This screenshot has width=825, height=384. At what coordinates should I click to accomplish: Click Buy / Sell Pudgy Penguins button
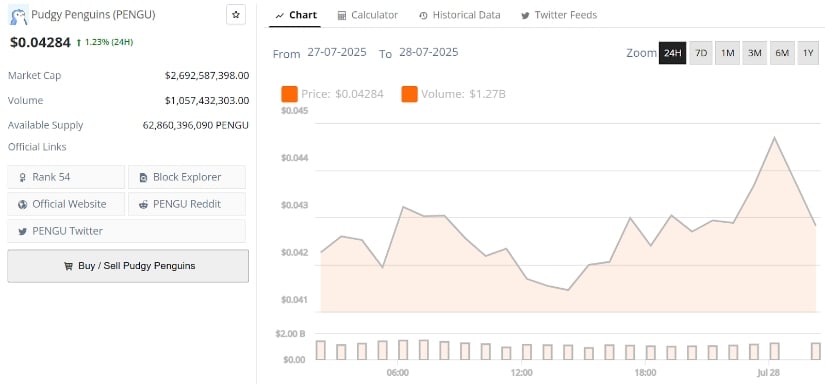tap(128, 266)
